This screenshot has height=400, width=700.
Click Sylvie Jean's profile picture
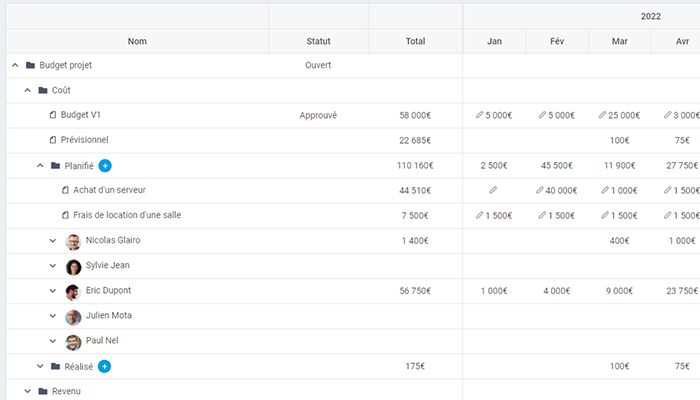click(x=73, y=266)
